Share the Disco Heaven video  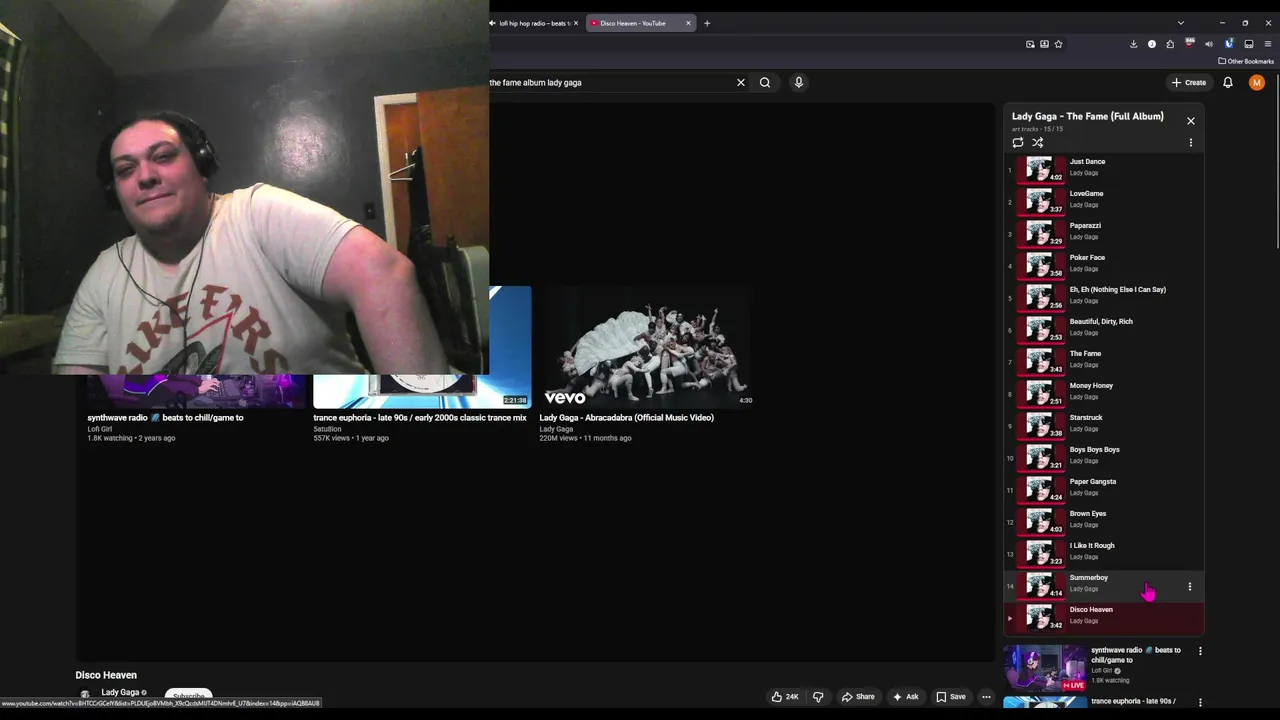(858, 697)
